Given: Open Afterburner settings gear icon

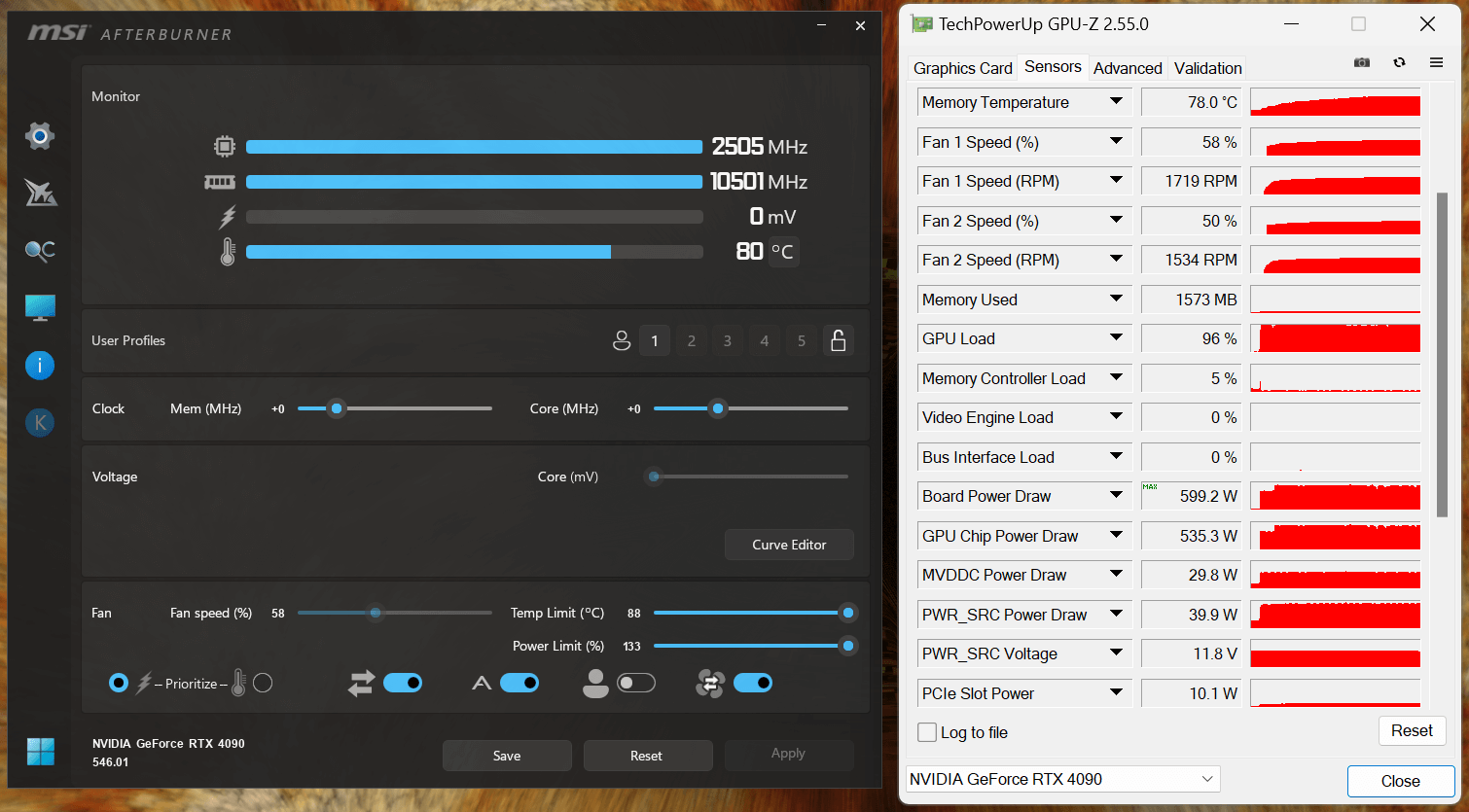Looking at the screenshot, I should coord(40,136).
